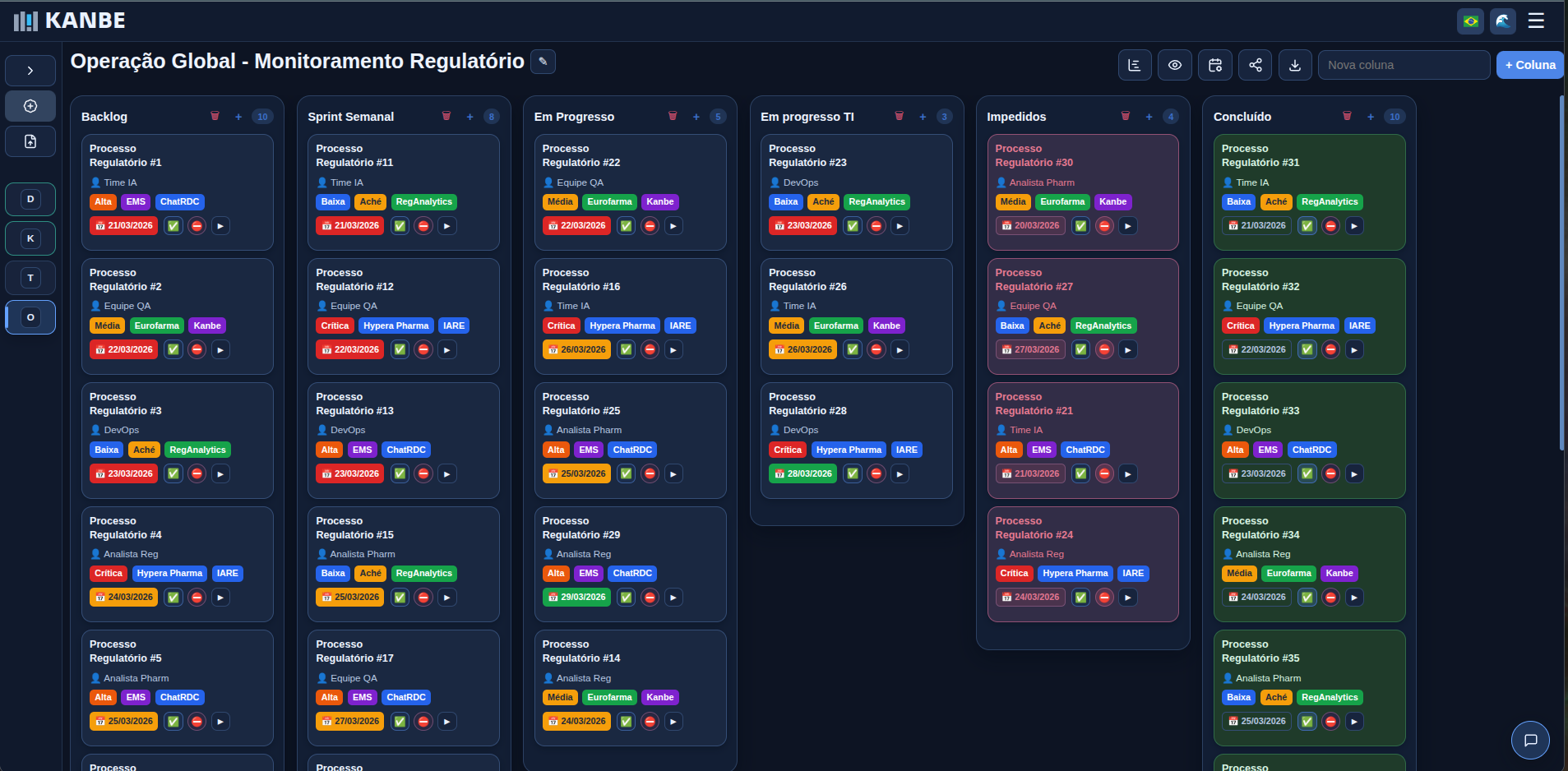Click the plus icon on the Impedidos column

coord(1149,117)
